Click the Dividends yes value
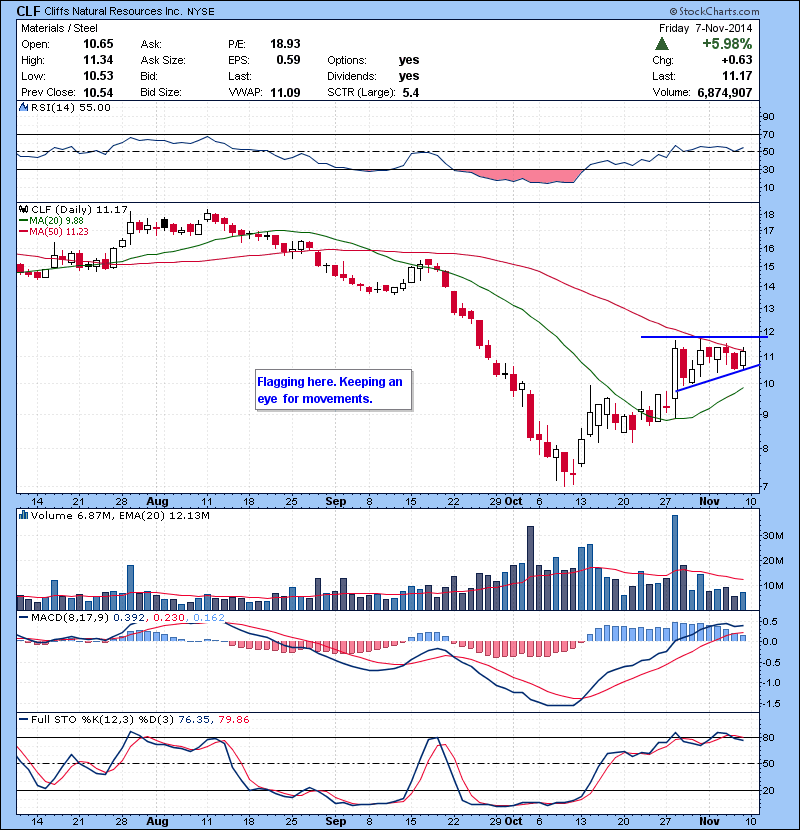This screenshot has width=800, height=830. (x=409, y=76)
